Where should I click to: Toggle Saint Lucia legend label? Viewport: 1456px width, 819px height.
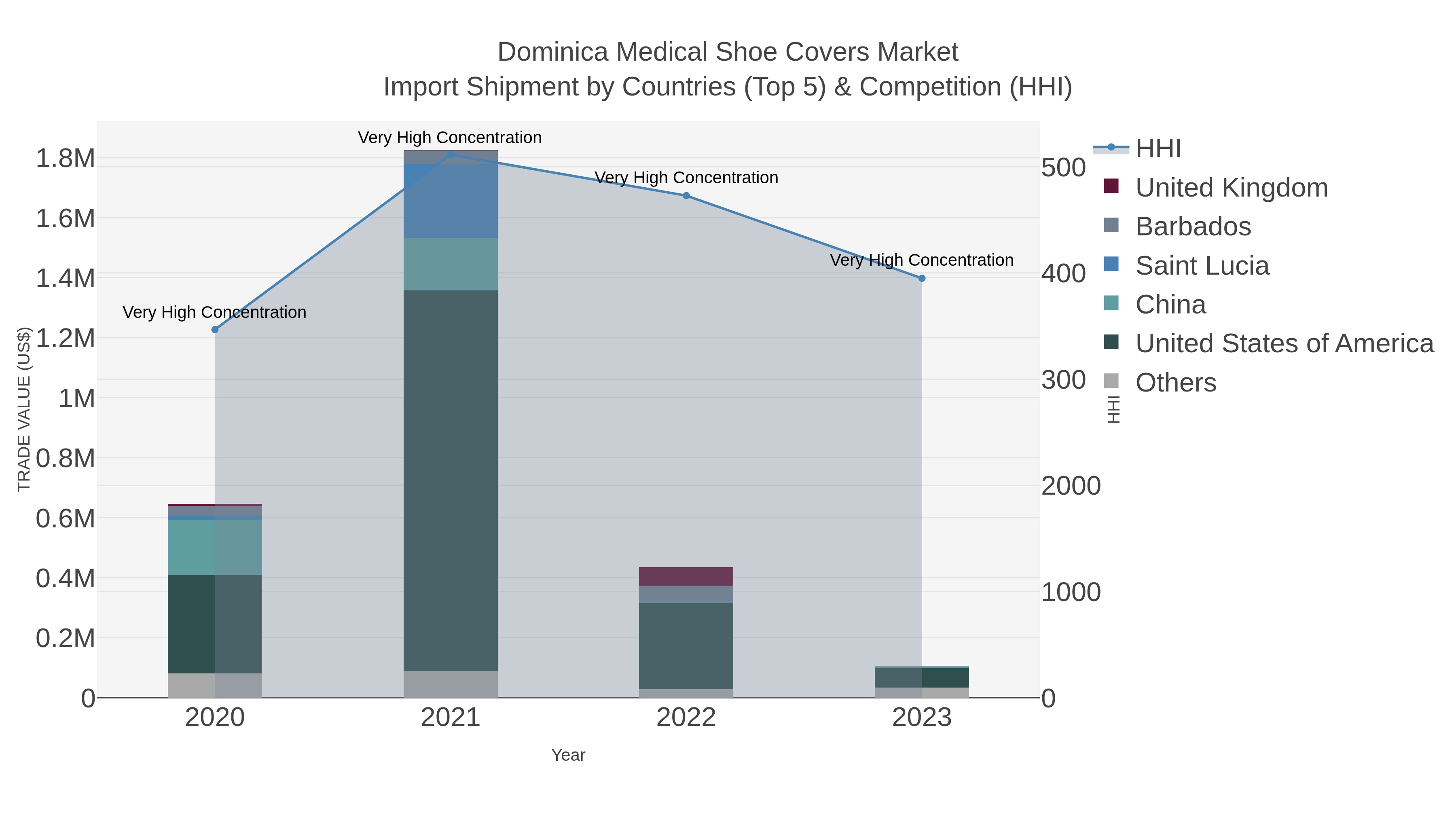tap(1202, 266)
